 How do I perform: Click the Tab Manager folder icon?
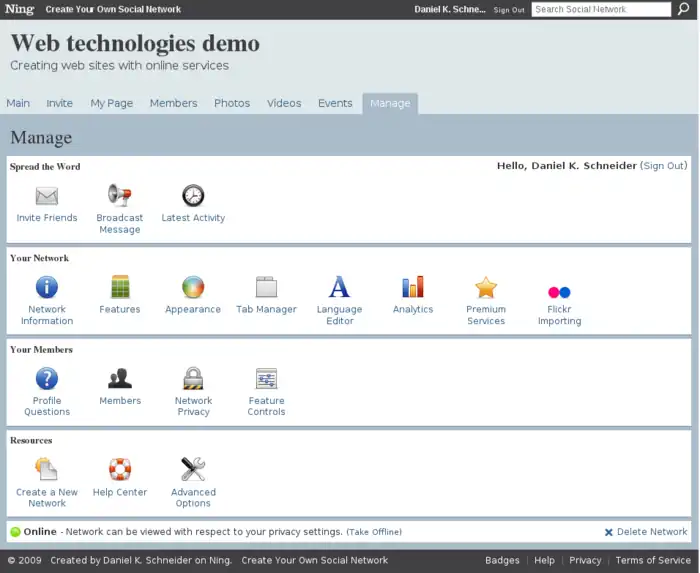266,288
